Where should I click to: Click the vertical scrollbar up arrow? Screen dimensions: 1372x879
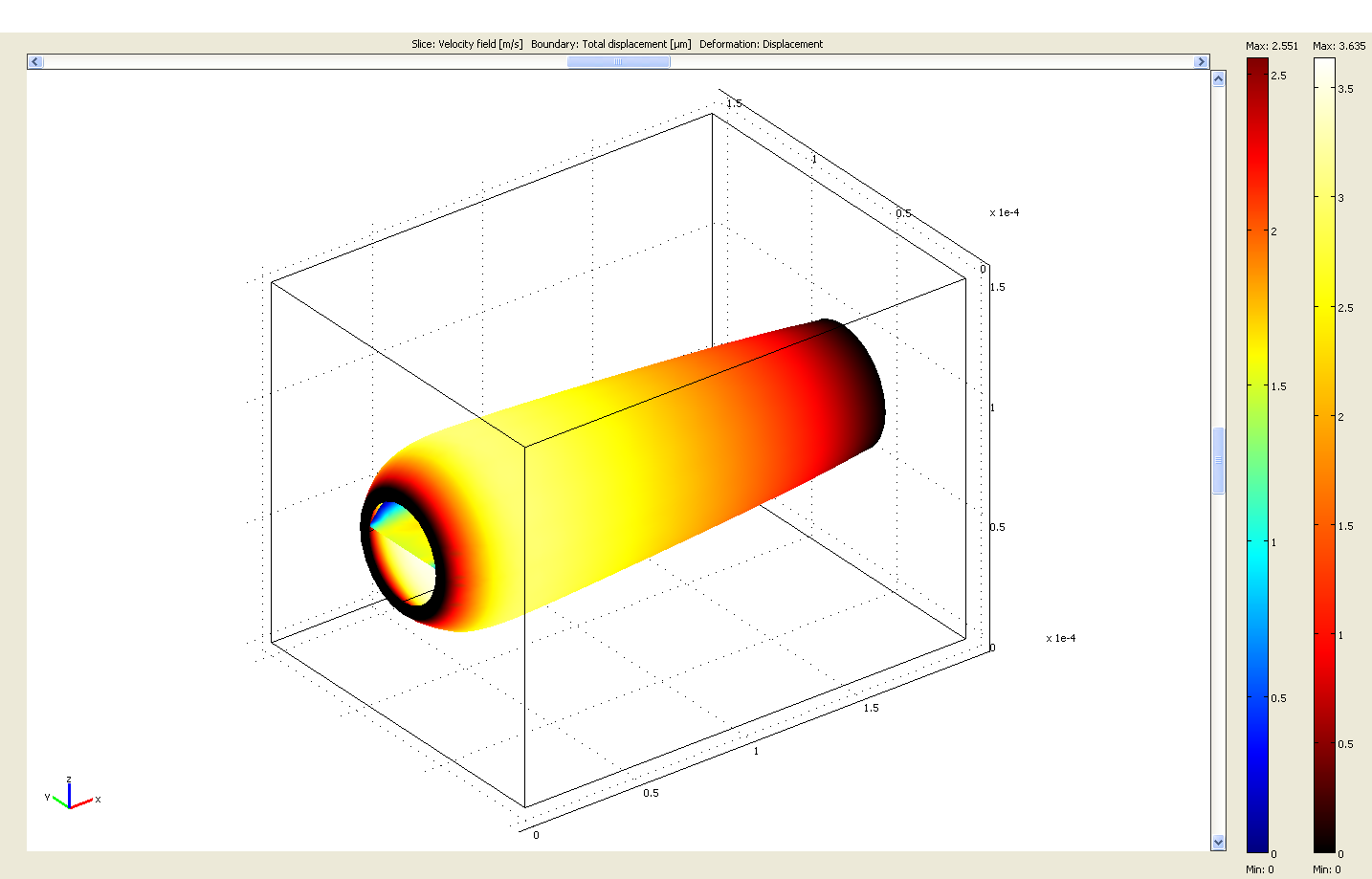point(1218,79)
